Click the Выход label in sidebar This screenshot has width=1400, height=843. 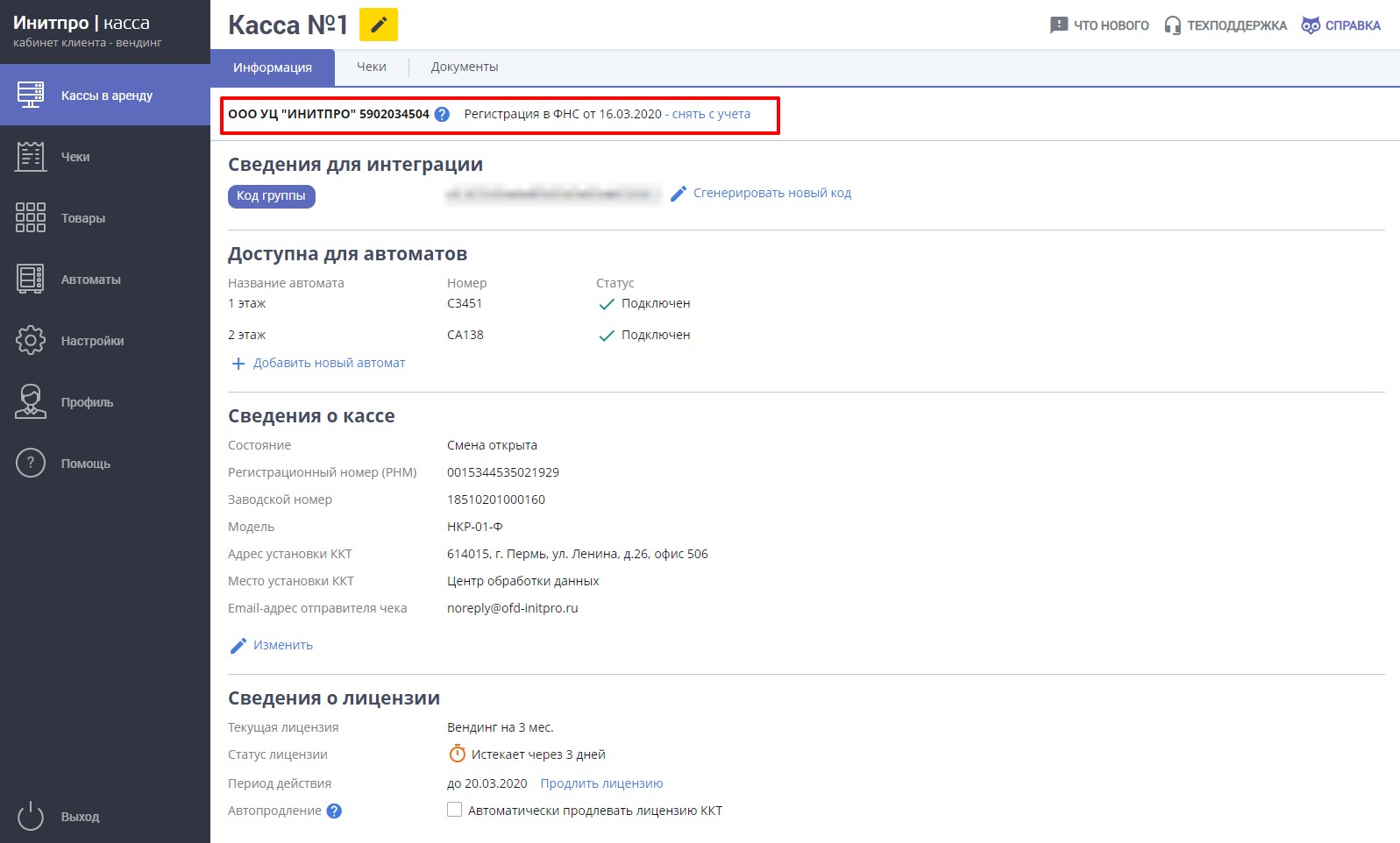point(81,817)
